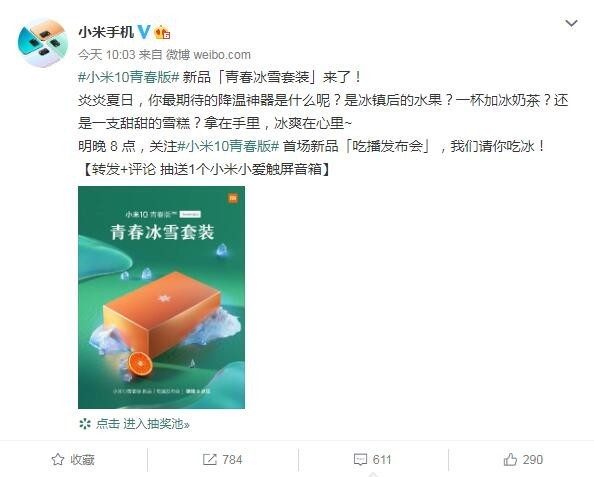Click the star favorite icon
594x477 pixels.
[58, 460]
